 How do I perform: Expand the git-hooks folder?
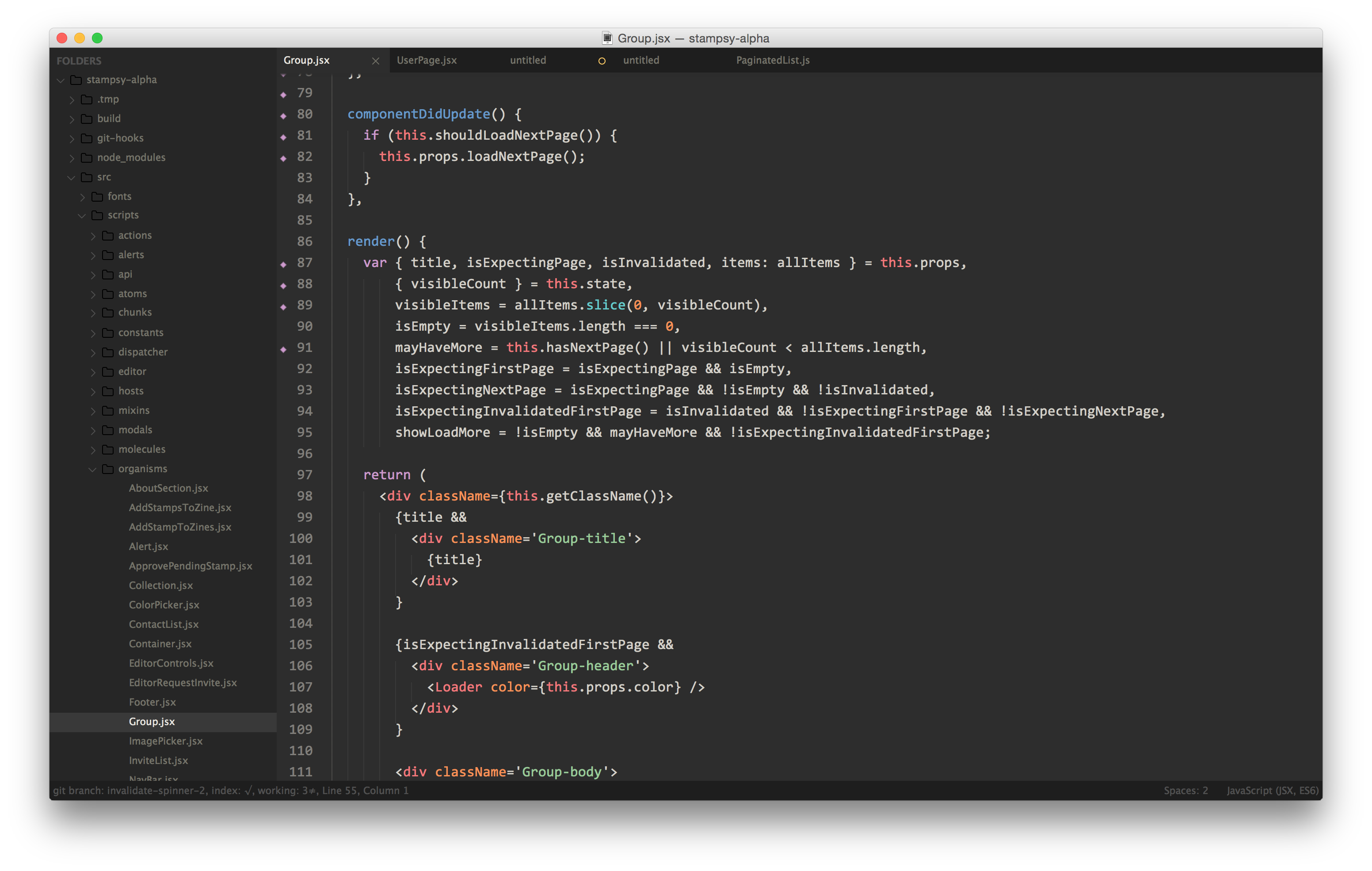click(72, 138)
